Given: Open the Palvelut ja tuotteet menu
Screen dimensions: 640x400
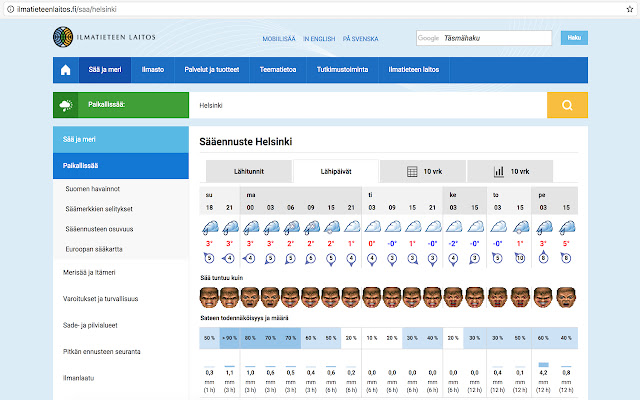Looking at the screenshot, I should 212,70.
